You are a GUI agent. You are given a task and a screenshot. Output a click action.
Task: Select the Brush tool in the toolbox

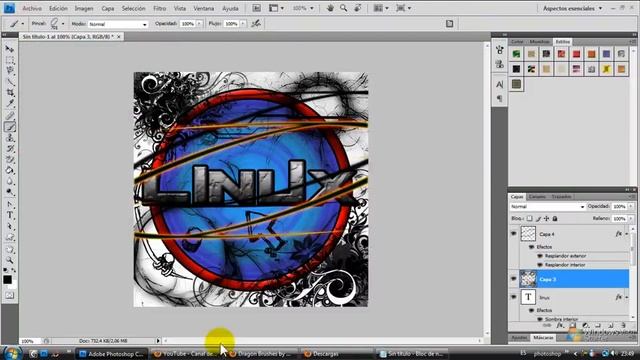click(9, 127)
